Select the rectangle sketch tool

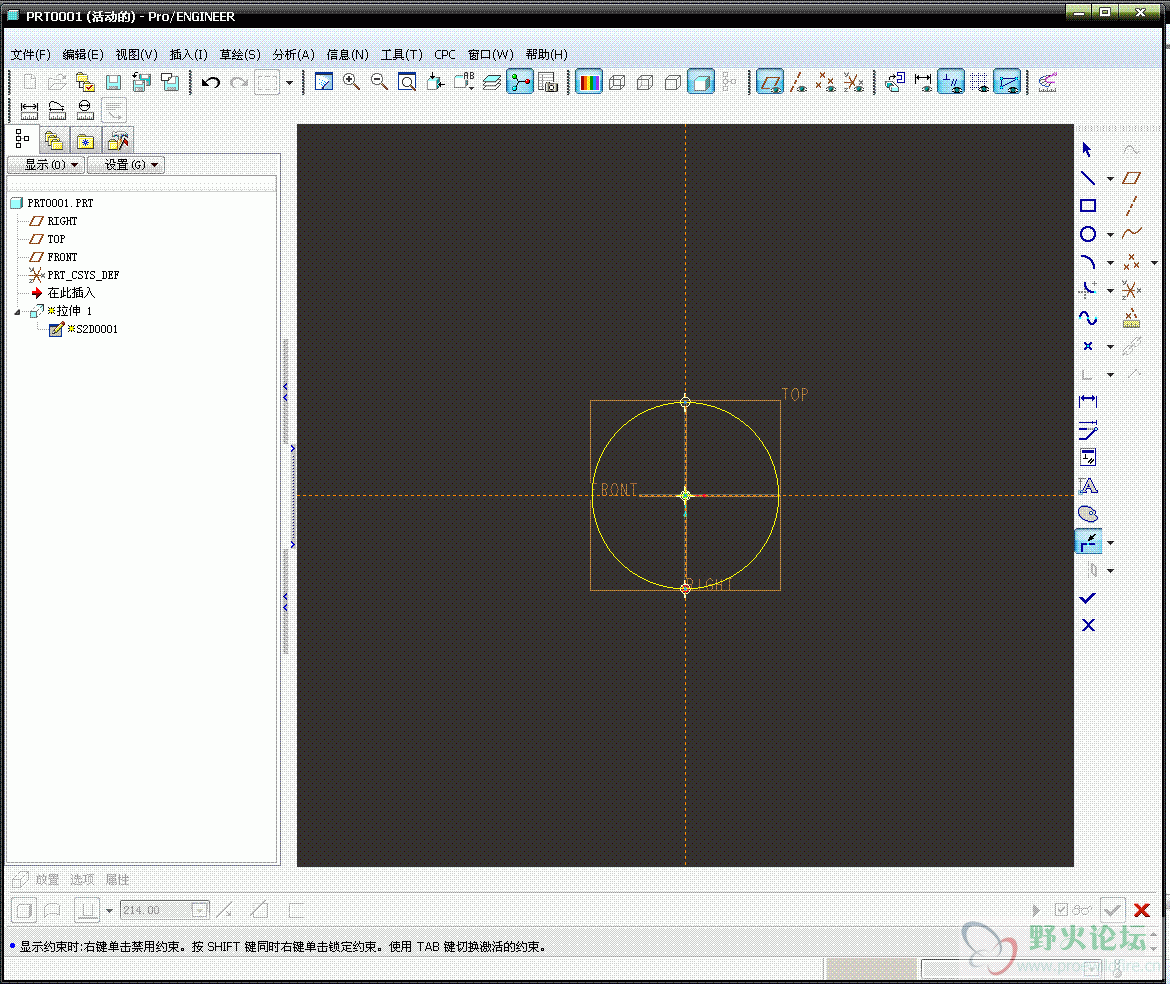1088,206
